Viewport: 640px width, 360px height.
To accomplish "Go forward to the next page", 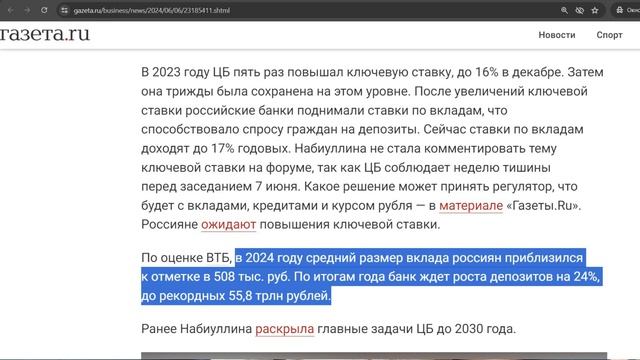I will coord(27,10).
